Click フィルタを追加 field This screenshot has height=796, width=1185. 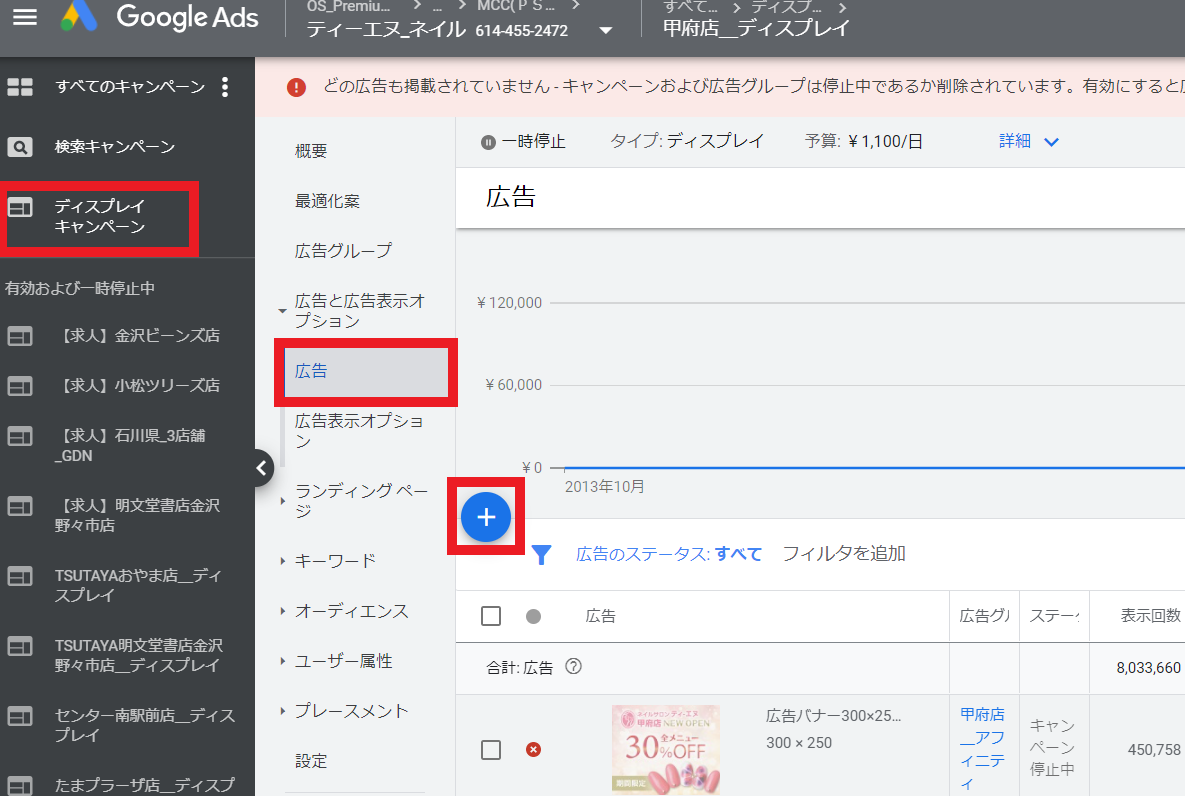click(843, 553)
